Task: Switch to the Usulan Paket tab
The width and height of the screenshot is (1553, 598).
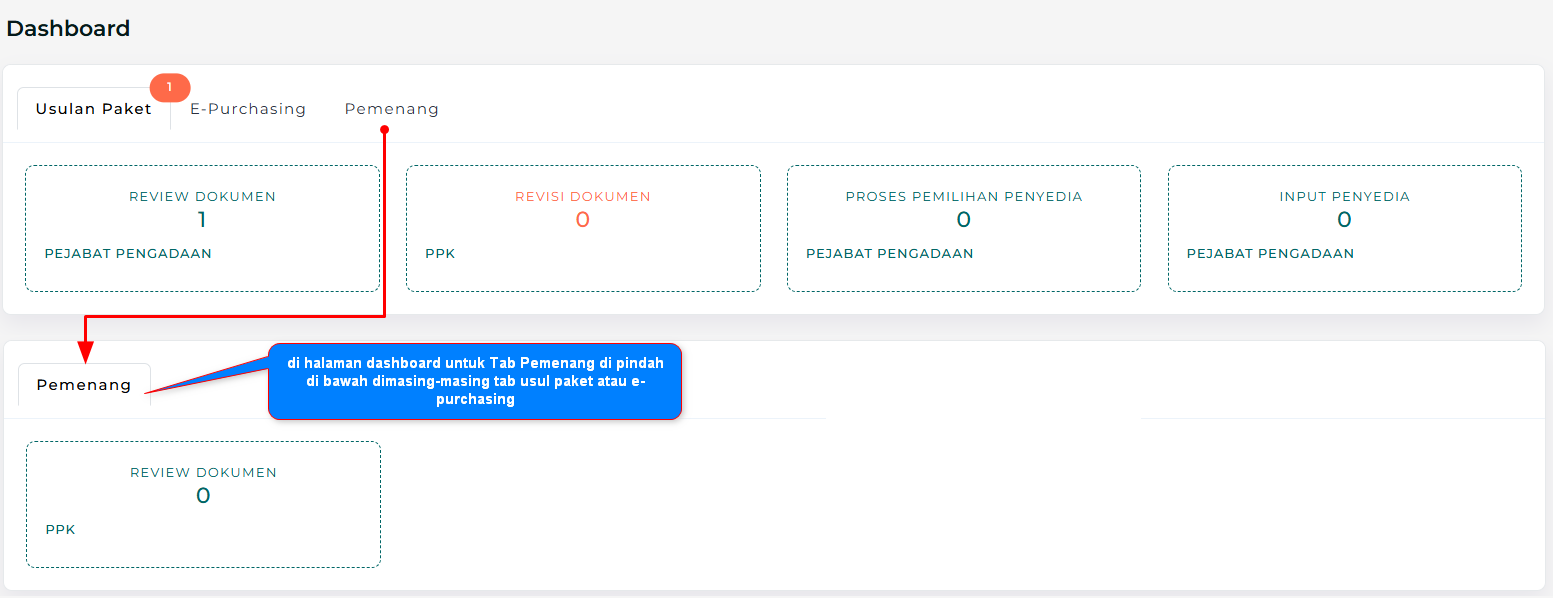Action: 93,109
